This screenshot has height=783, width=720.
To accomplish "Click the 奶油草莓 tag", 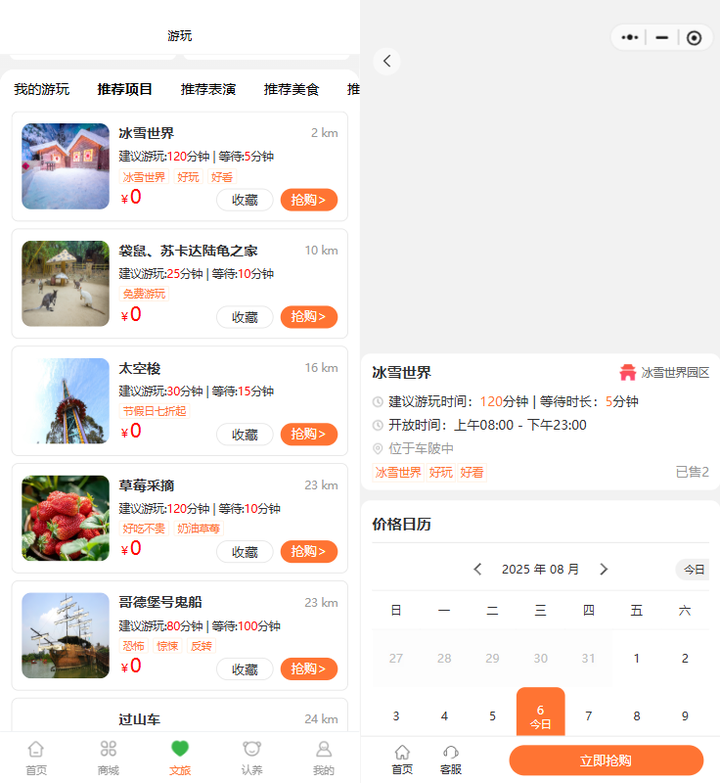I will click(198, 528).
